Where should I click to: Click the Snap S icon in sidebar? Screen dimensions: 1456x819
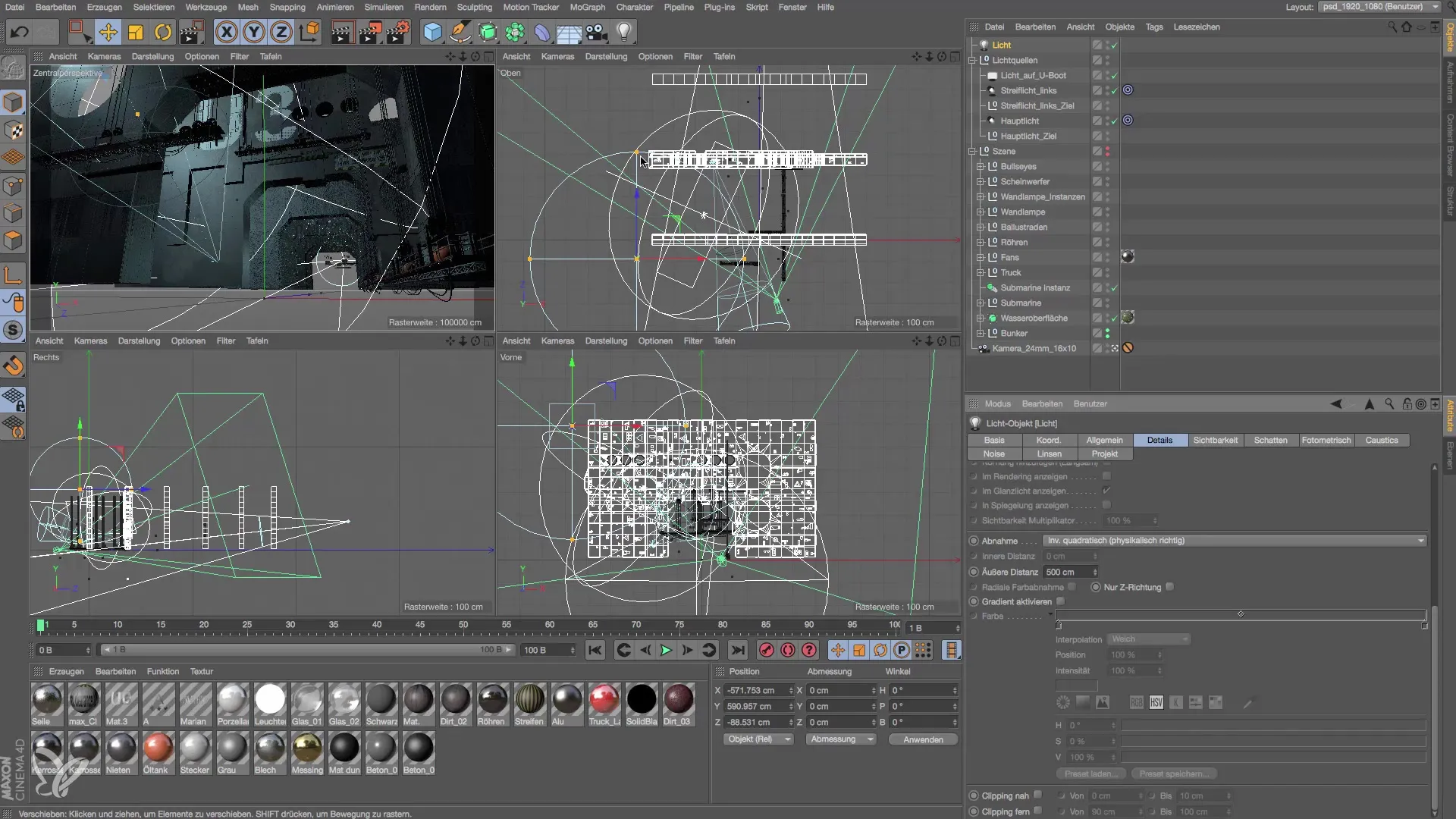click(13, 330)
